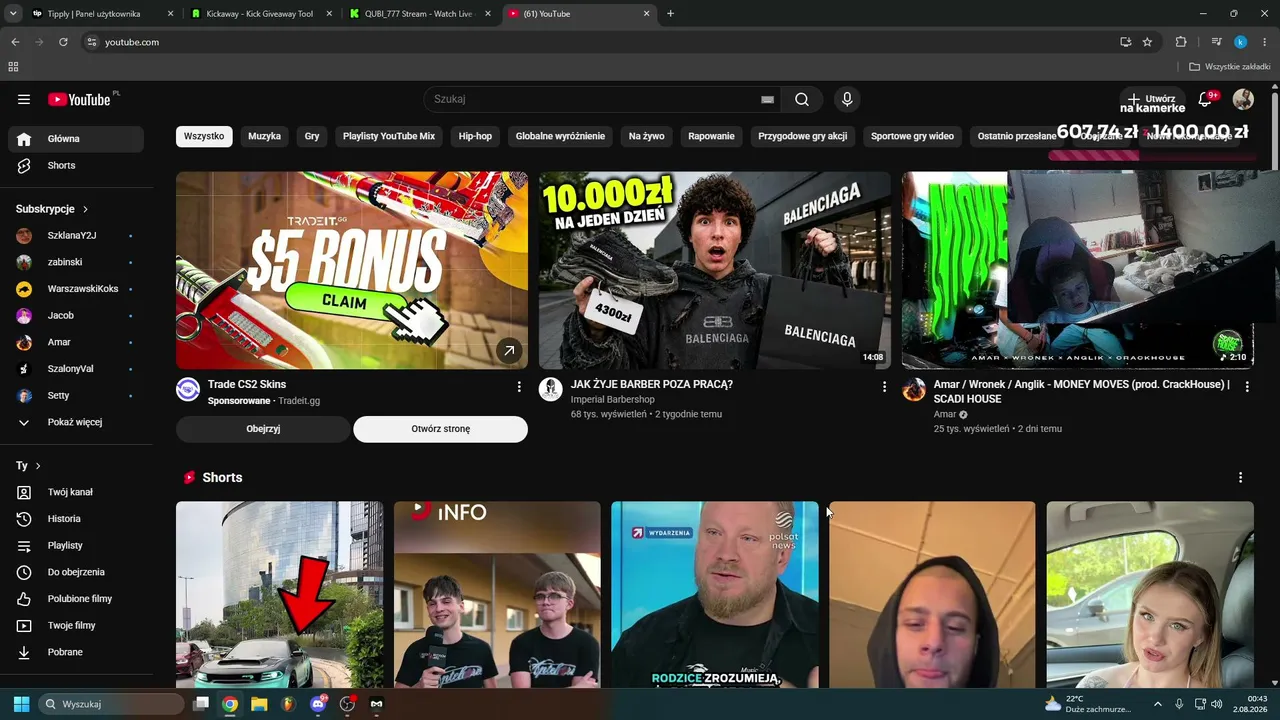The height and width of the screenshot is (720, 1280).
Task: Open the Windows Start menu
Action: pyautogui.click(x=21, y=704)
